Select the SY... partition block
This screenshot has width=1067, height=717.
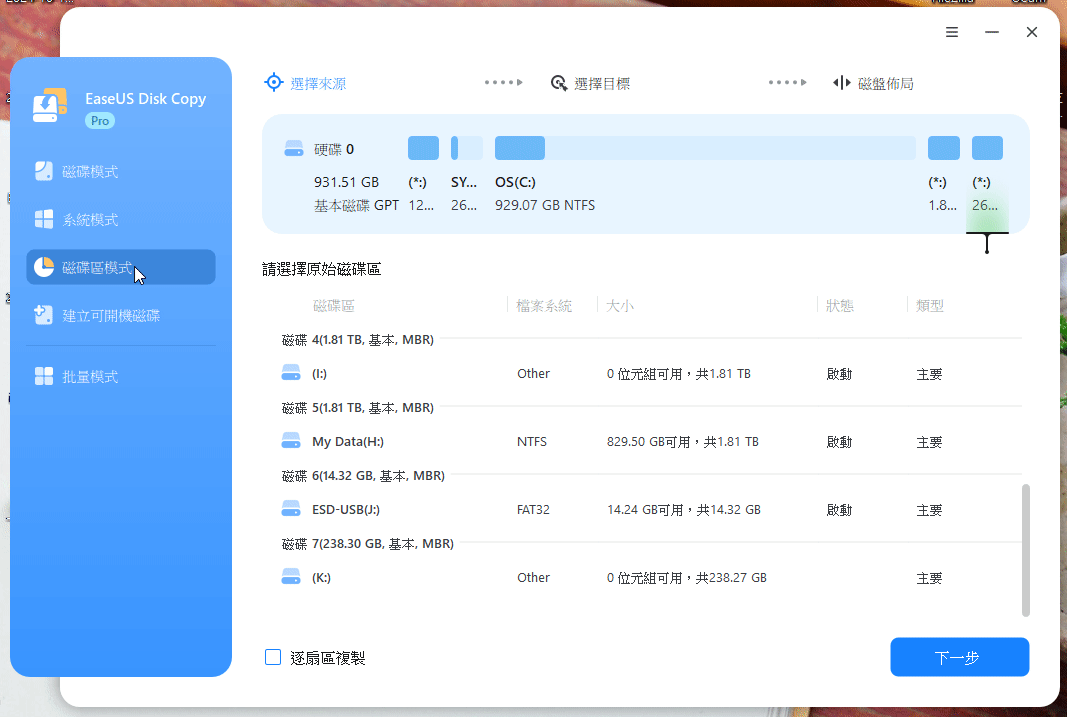[x=467, y=148]
